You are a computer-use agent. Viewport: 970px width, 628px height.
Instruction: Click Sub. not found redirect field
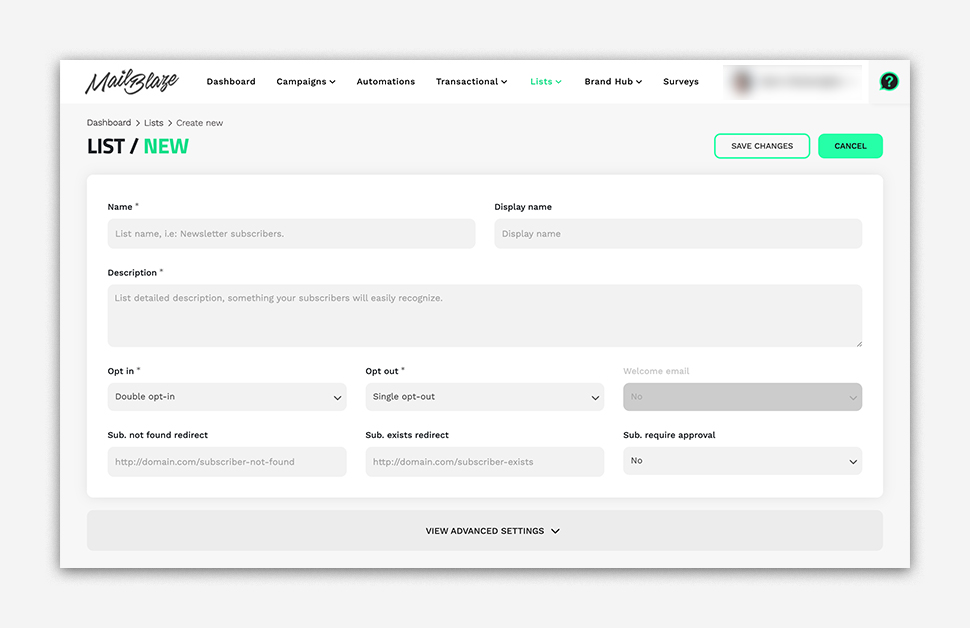click(227, 462)
